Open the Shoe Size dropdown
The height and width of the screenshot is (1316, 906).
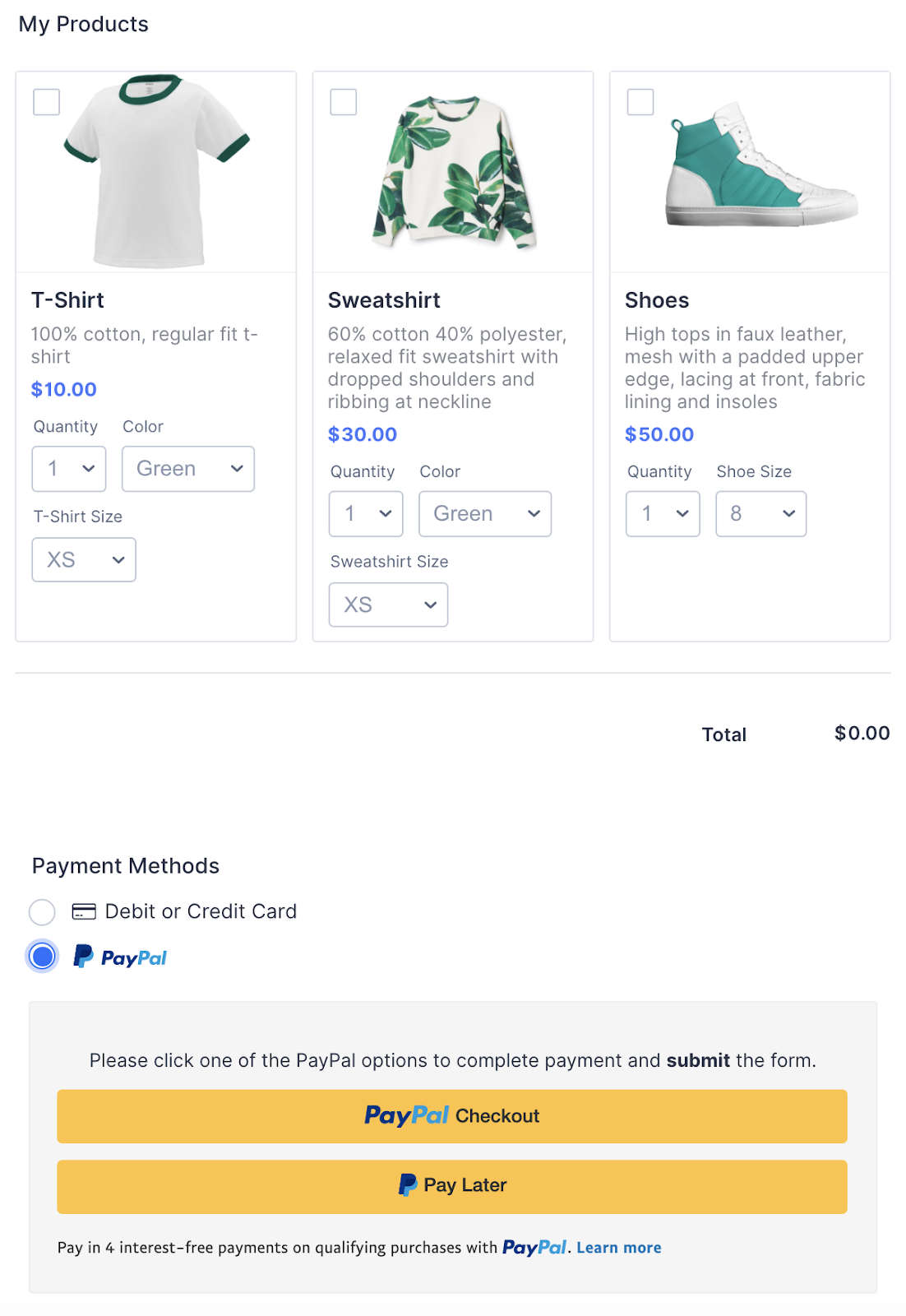pyautogui.click(x=760, y=514)
